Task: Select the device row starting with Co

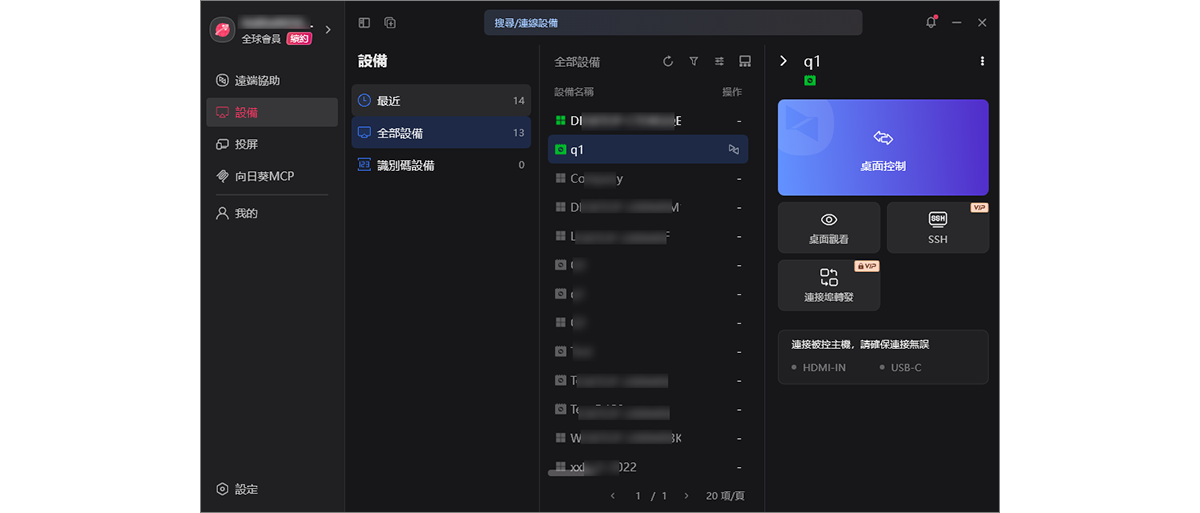Action: [x=648, y=179]
